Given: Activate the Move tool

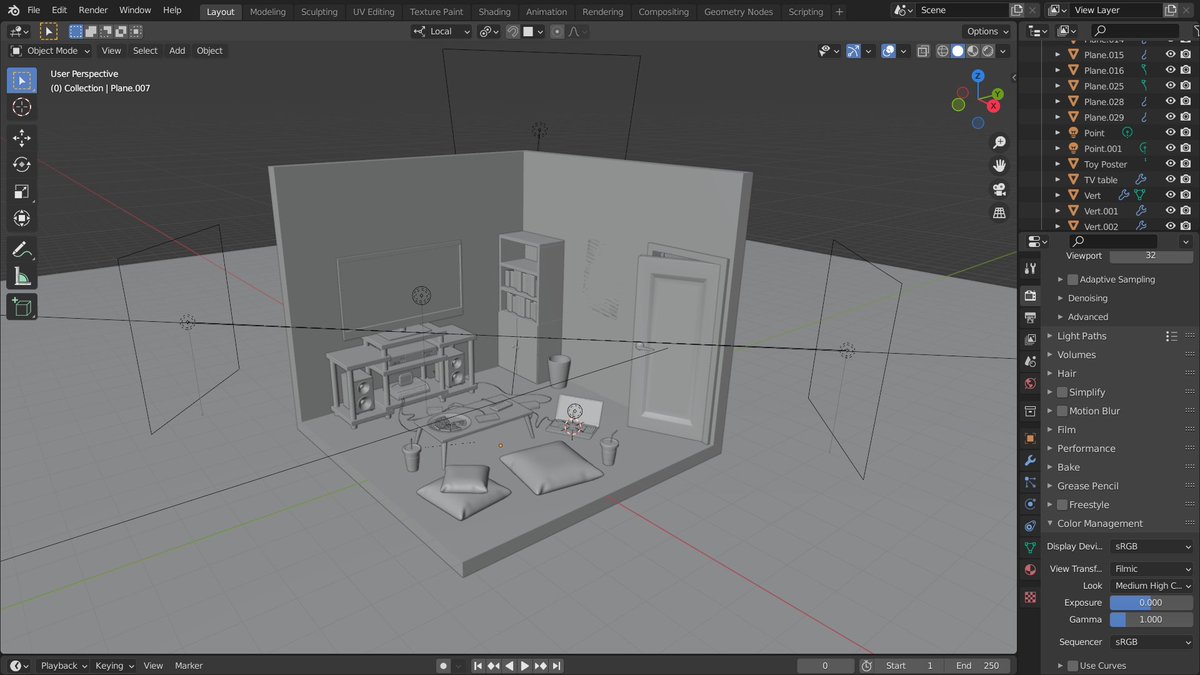Looking at the screenshot, I should (22, 137).
